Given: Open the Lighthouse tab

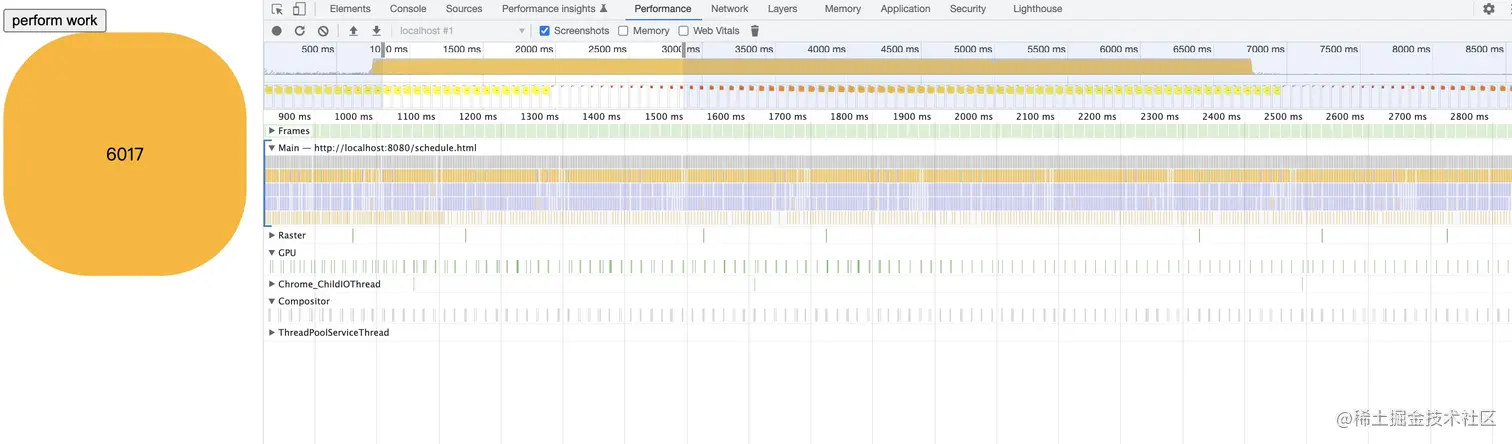Looking at the screenshot, I should point(1038,9).
